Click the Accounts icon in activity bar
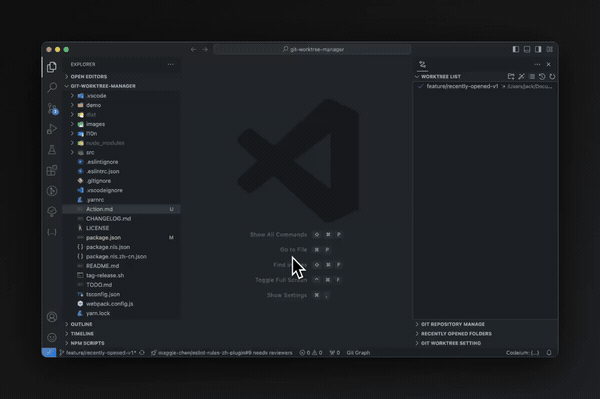The height and width of the screenshot is (399, 600). pos(52,317)
